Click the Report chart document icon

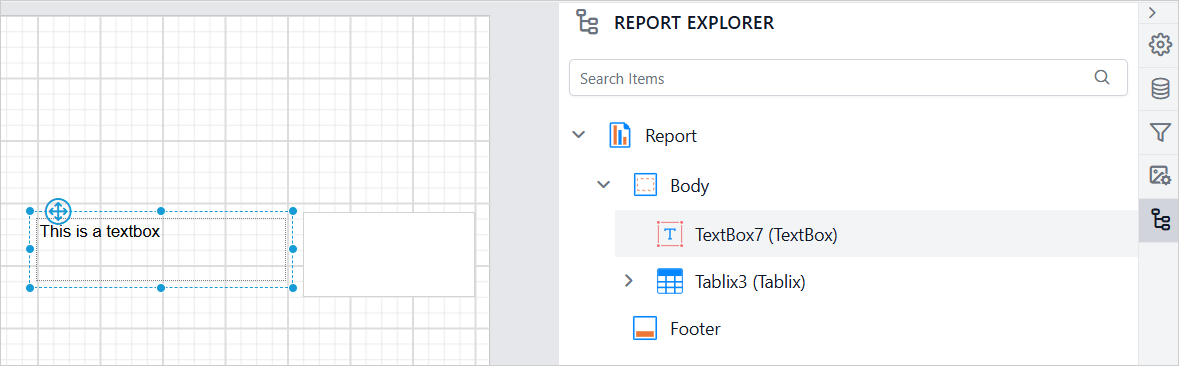[x=620, y=135]
